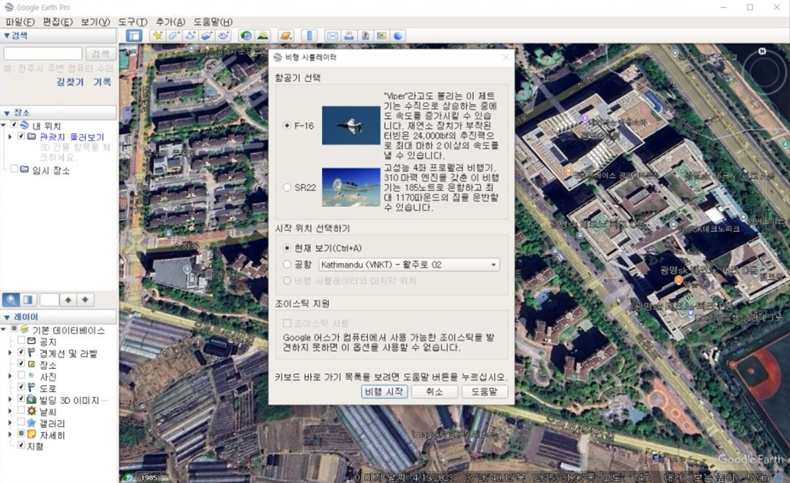The height and width of the screenshot is (483, 790).
Task: Open the 도구(T) menu
Action: pyautogui.click(x=133, y=22)
